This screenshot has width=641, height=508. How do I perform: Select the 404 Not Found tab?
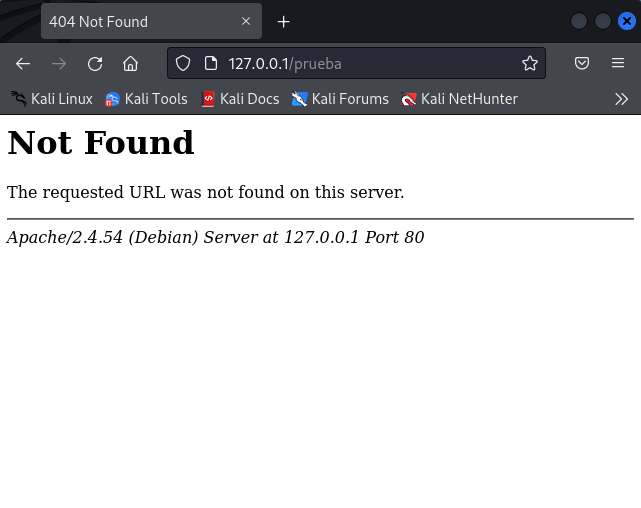(x=151, y=21)
